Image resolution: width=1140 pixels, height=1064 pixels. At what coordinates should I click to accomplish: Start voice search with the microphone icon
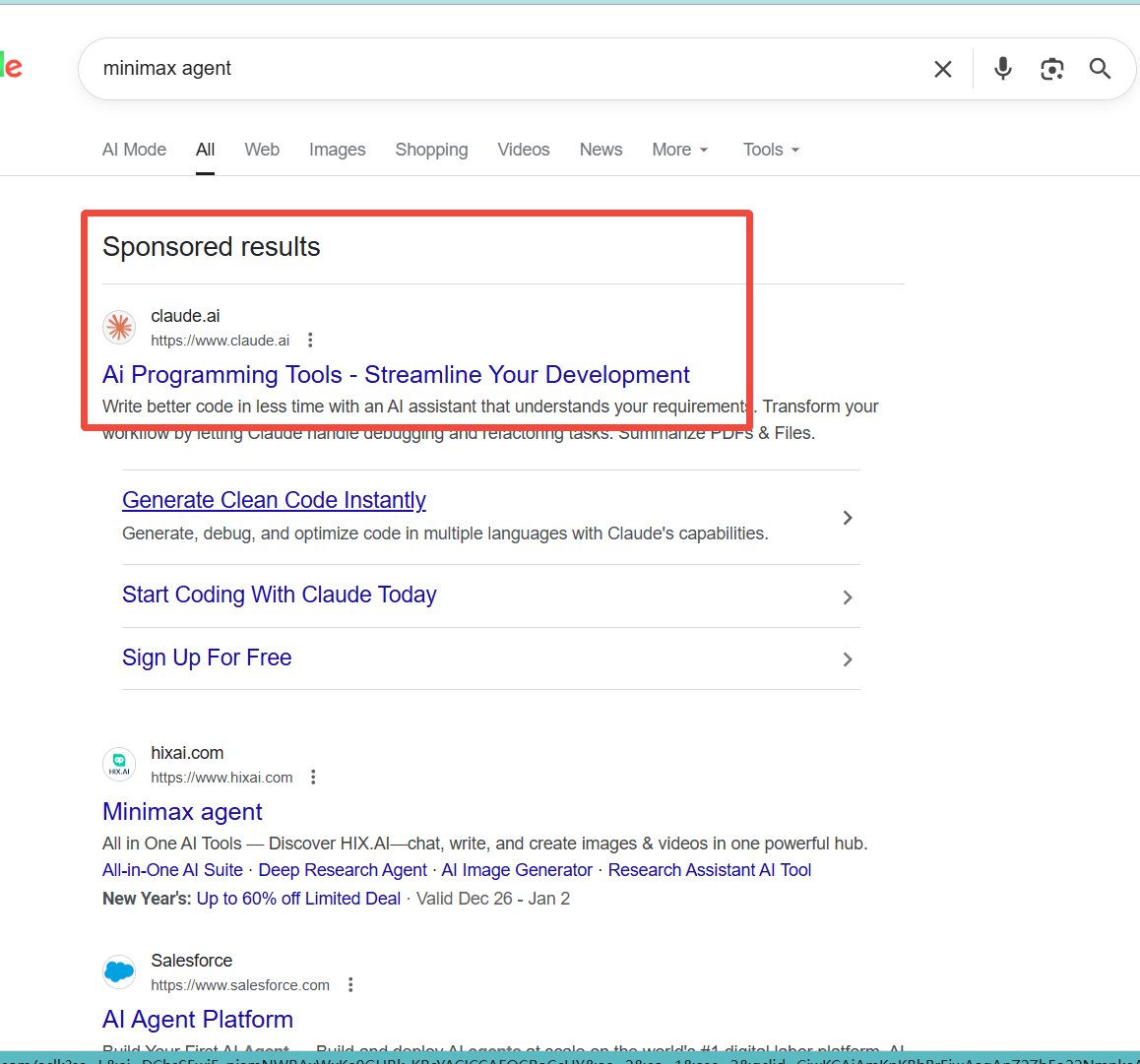pyautogui.click(x=1002, y=68)
